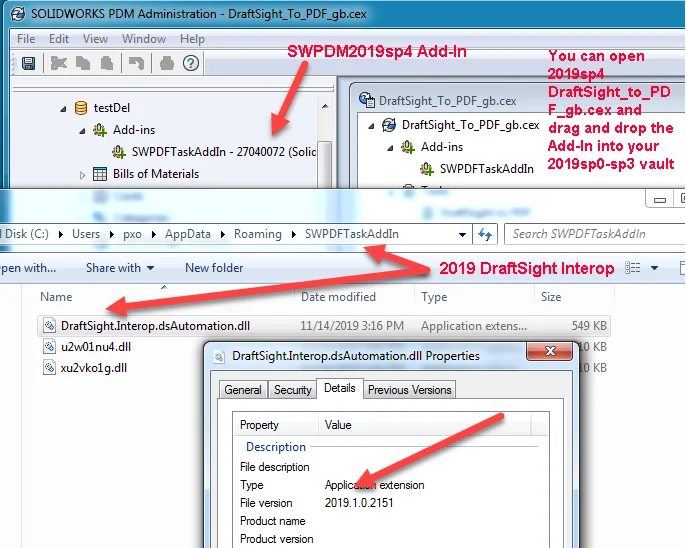Click the Bills of Materials table icon

click(100, 174)
